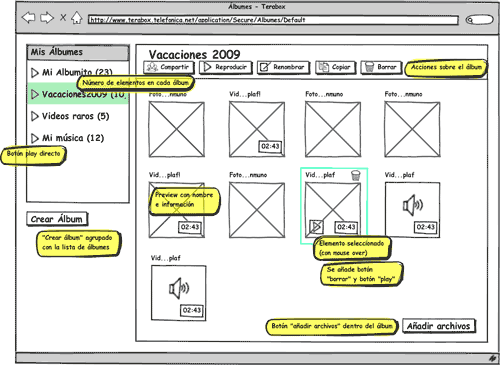Click the browser search field

(x=479, y=20)
